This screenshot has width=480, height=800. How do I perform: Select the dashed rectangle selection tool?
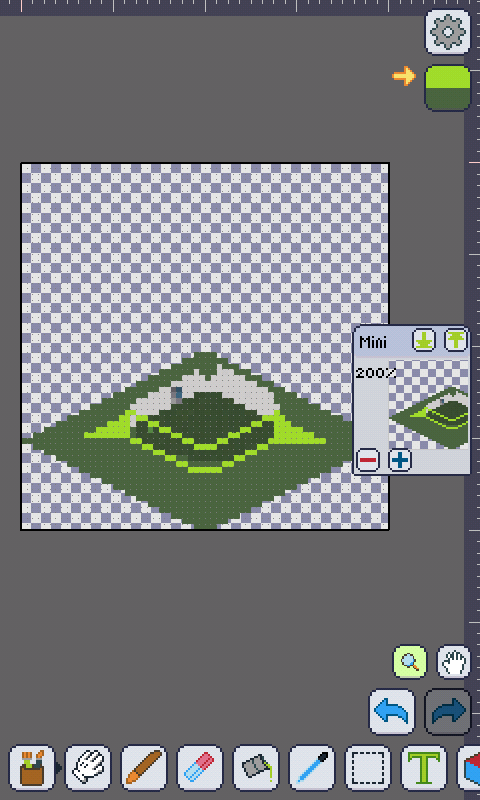[368, 768]
